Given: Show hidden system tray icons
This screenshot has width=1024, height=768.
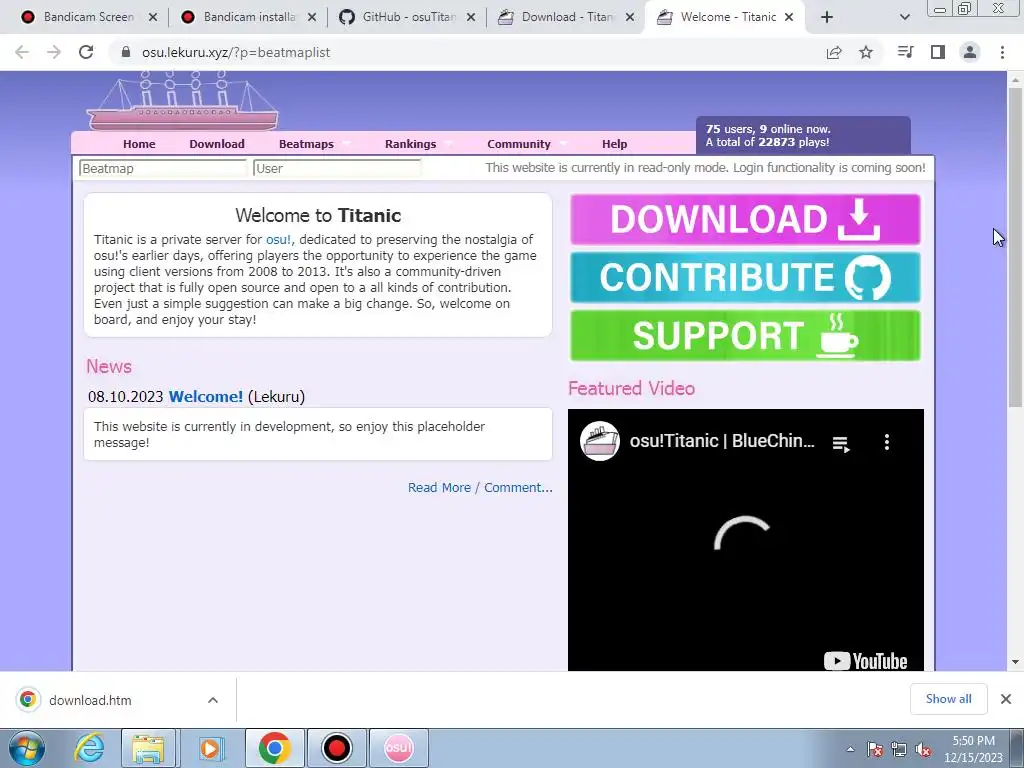Looking at the screenshot, I should [x=850, y=749].
